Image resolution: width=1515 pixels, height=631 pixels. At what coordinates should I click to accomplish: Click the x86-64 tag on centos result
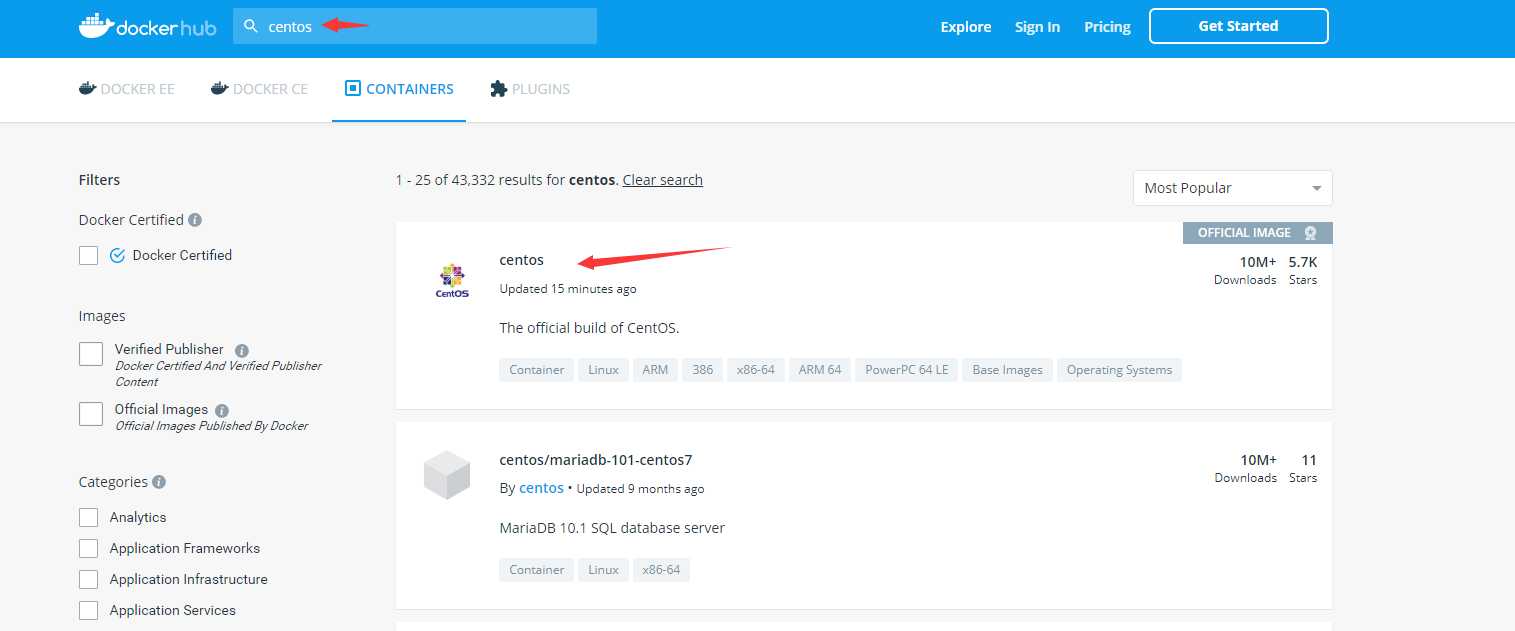point(756,370)
